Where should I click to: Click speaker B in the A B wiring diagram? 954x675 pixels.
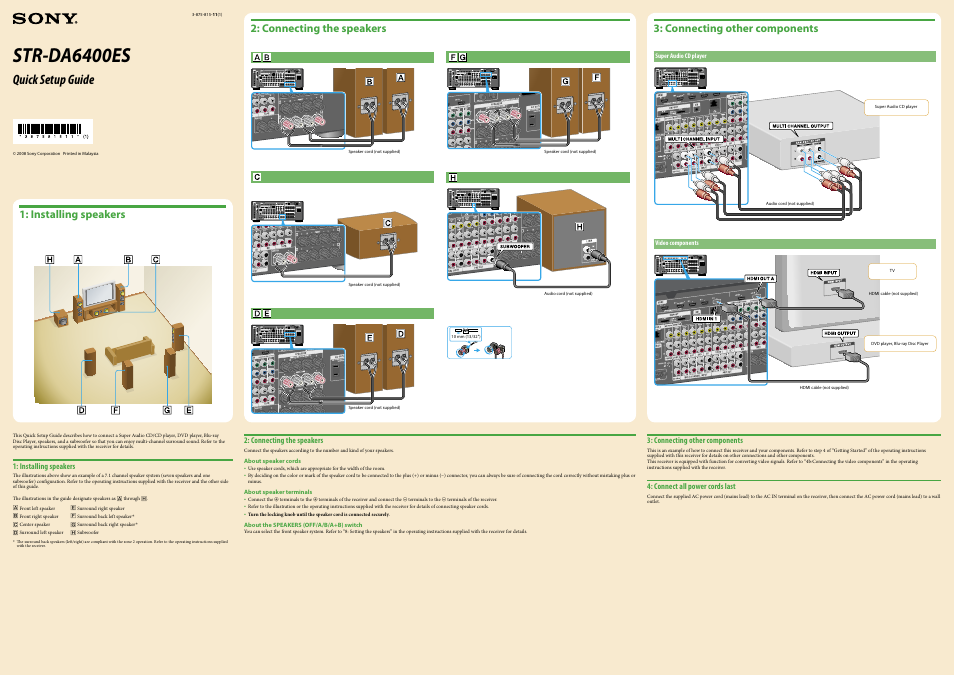[359, 102]
